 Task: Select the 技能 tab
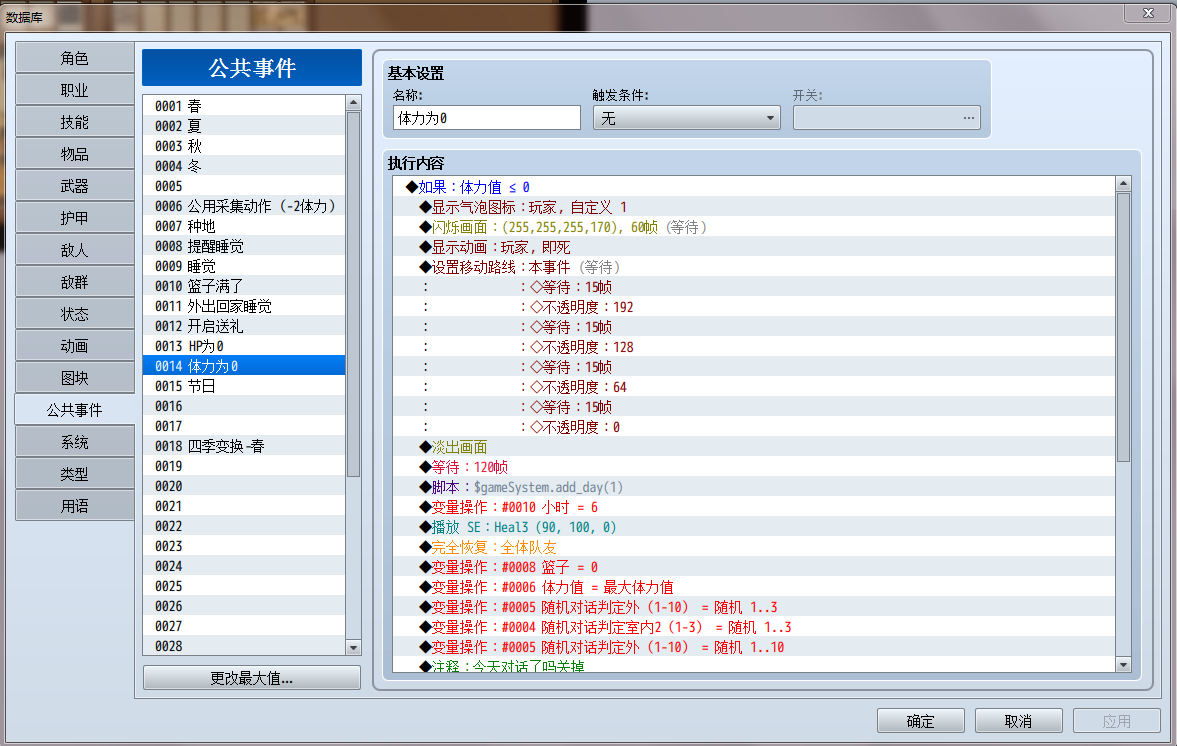(x=74, y=122)
